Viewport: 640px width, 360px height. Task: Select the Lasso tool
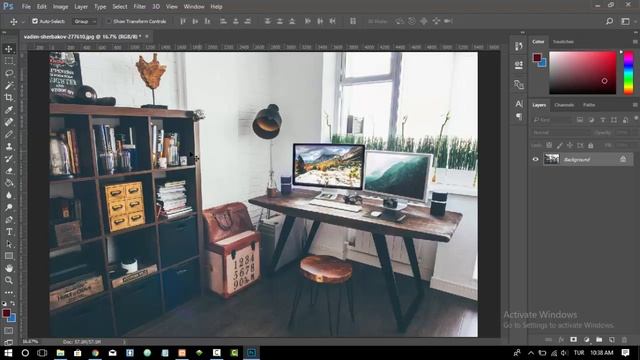tap(9, 73)
